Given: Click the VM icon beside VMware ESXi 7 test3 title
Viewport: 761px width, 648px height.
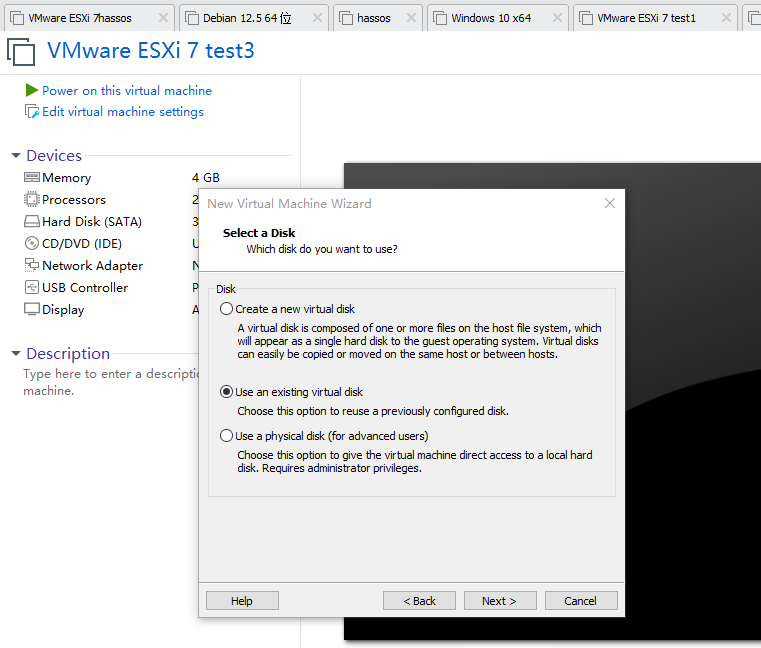Looking at the screenshot, I should [21, 51].
